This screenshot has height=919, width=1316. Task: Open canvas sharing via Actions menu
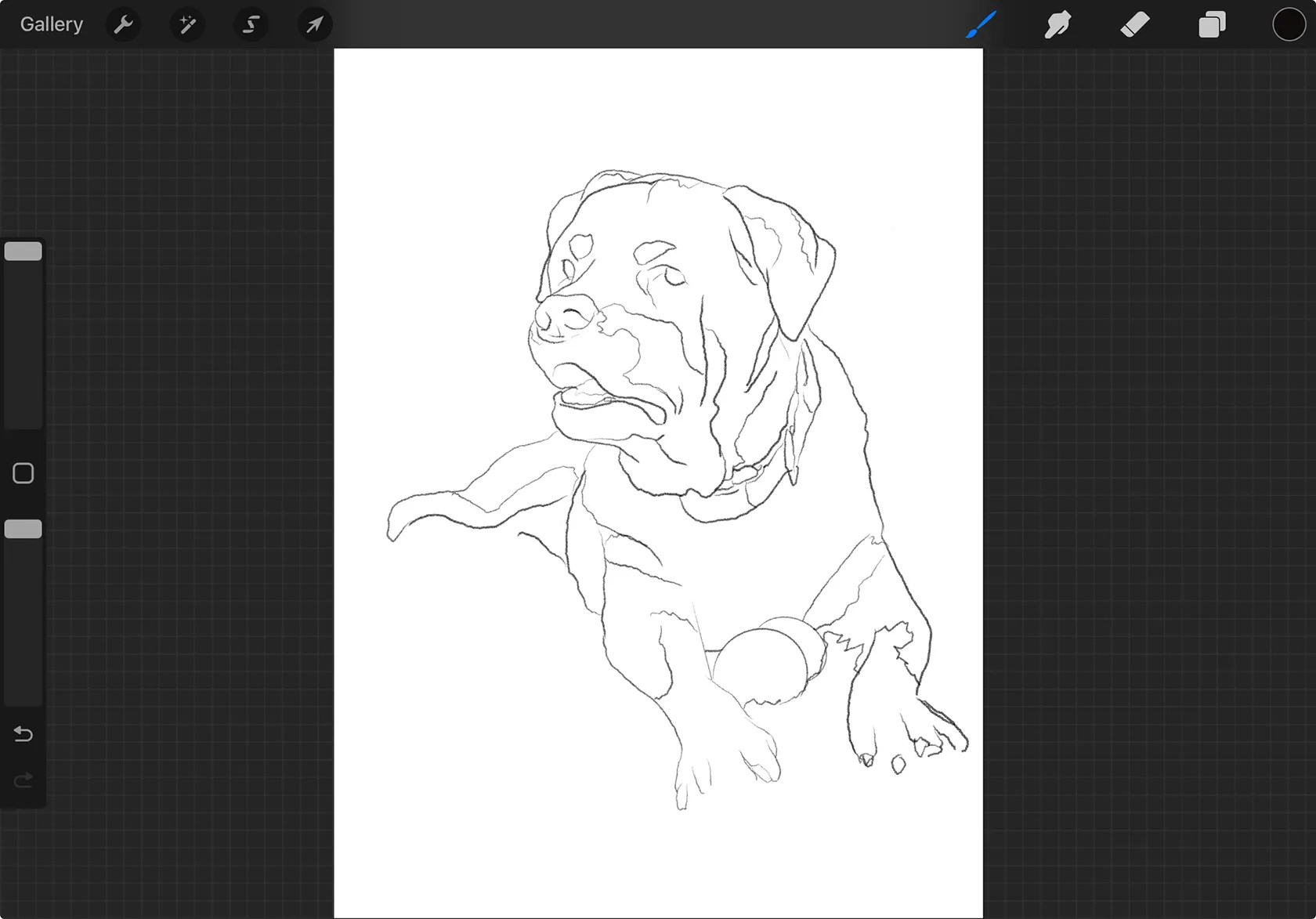[x=122, y=24]
